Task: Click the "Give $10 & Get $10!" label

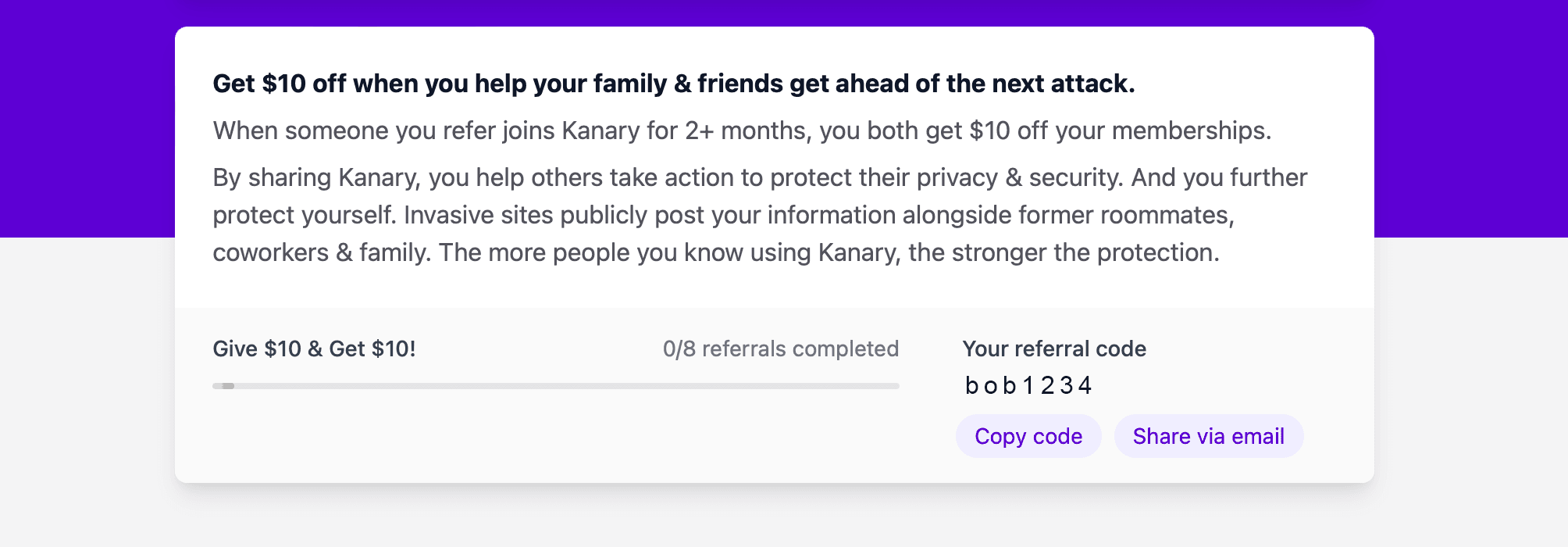Action: pyautogui.click(x=314, y=349)
